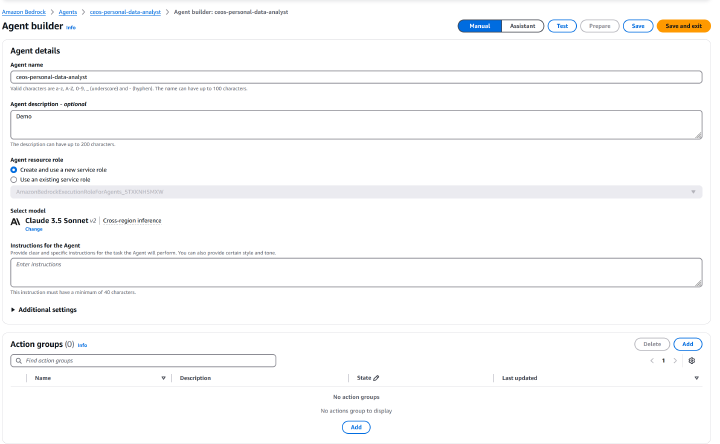Viewport: 720px width, 444px height.
Task: Switch the builder to Assistant mode
Action: [x=521, y=26]
